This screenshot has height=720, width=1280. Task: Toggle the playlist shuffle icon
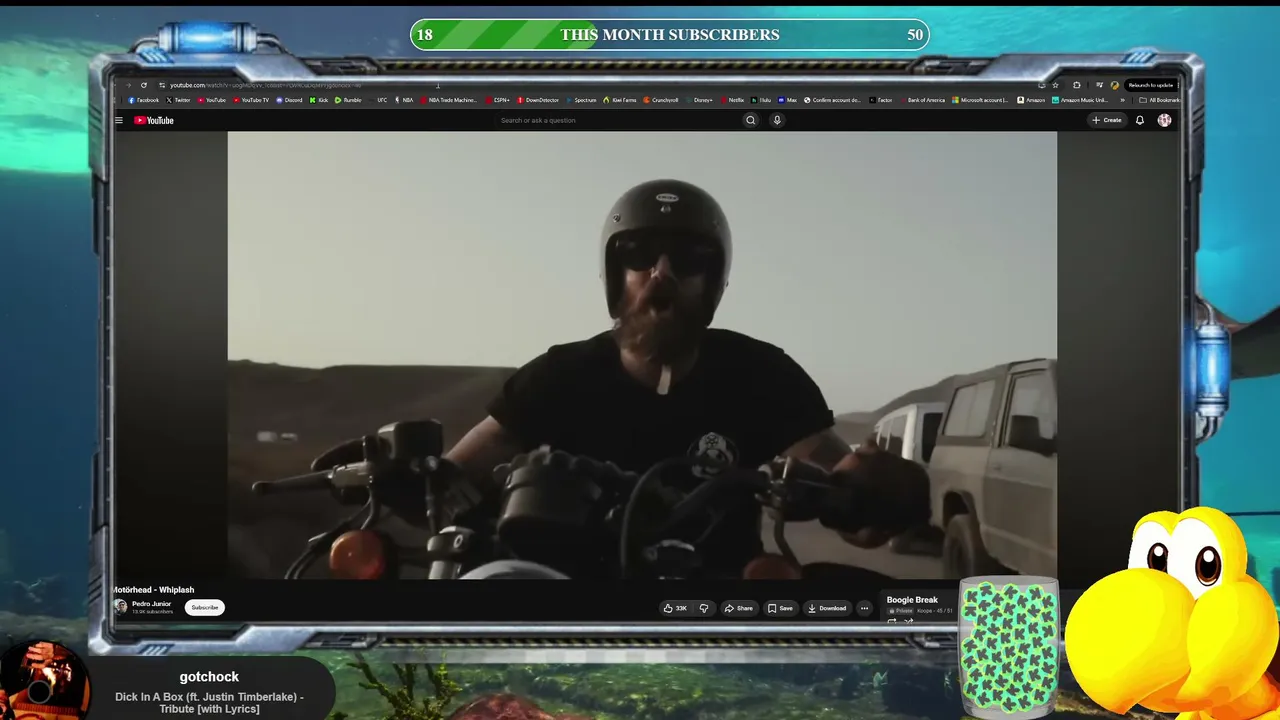[x=908, y=621]
